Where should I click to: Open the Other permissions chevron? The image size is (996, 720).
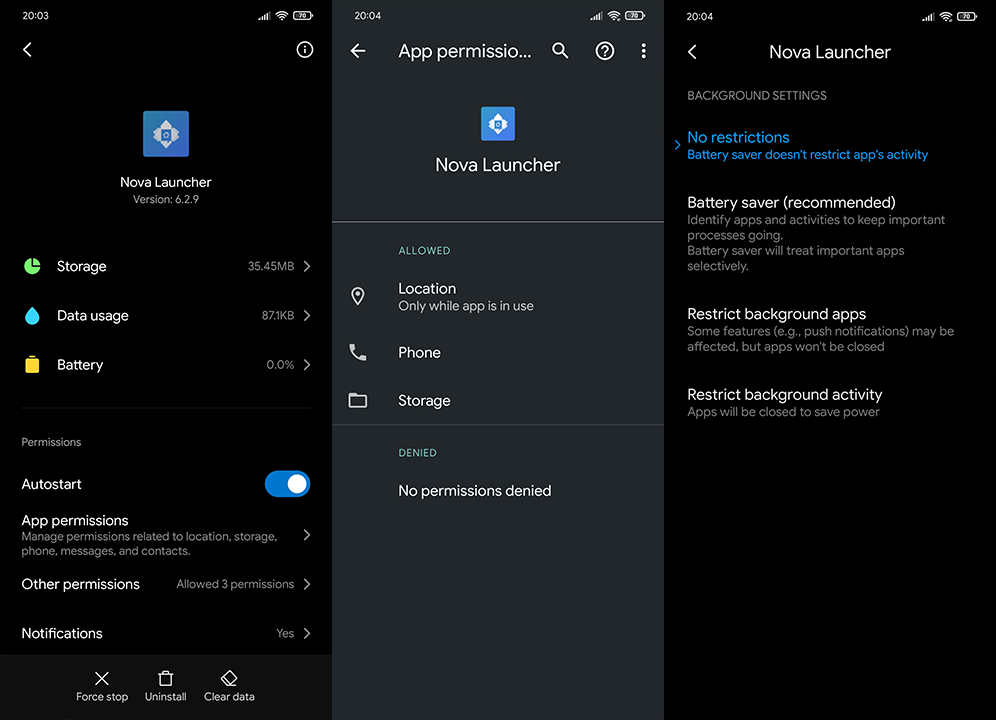coord(307,584)
